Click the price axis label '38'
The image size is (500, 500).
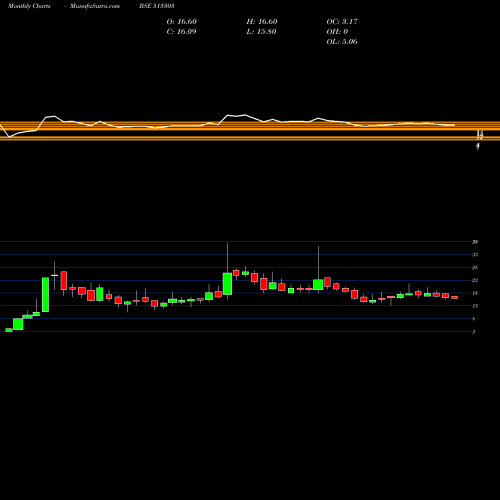(475, 242)
